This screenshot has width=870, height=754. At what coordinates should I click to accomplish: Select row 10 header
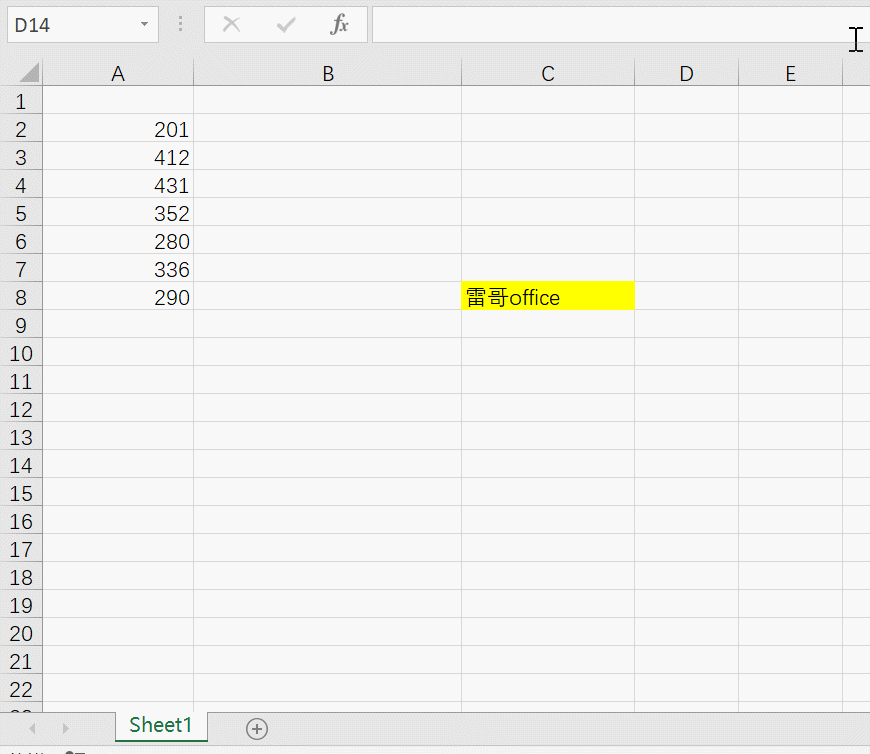(21, 352)
